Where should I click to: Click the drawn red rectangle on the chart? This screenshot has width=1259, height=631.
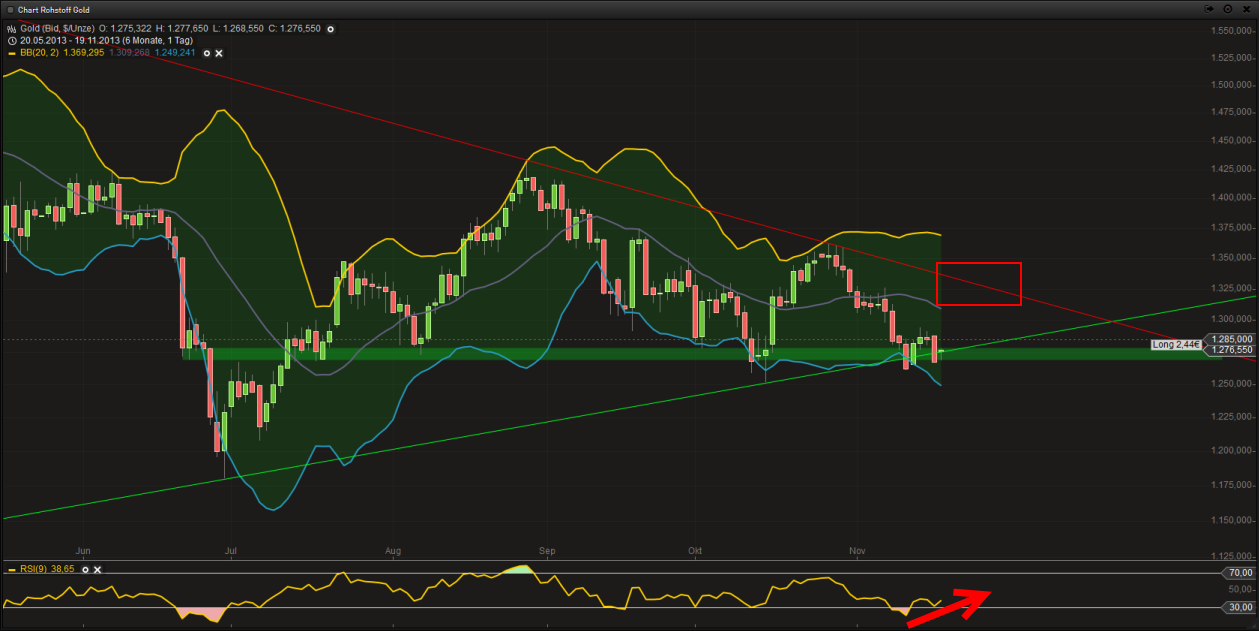point(978,283)
